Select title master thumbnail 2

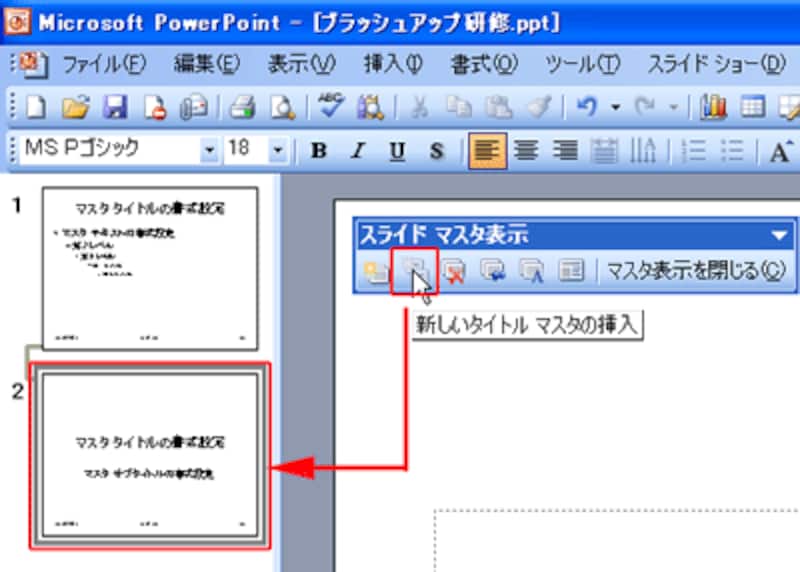point(150,456)
